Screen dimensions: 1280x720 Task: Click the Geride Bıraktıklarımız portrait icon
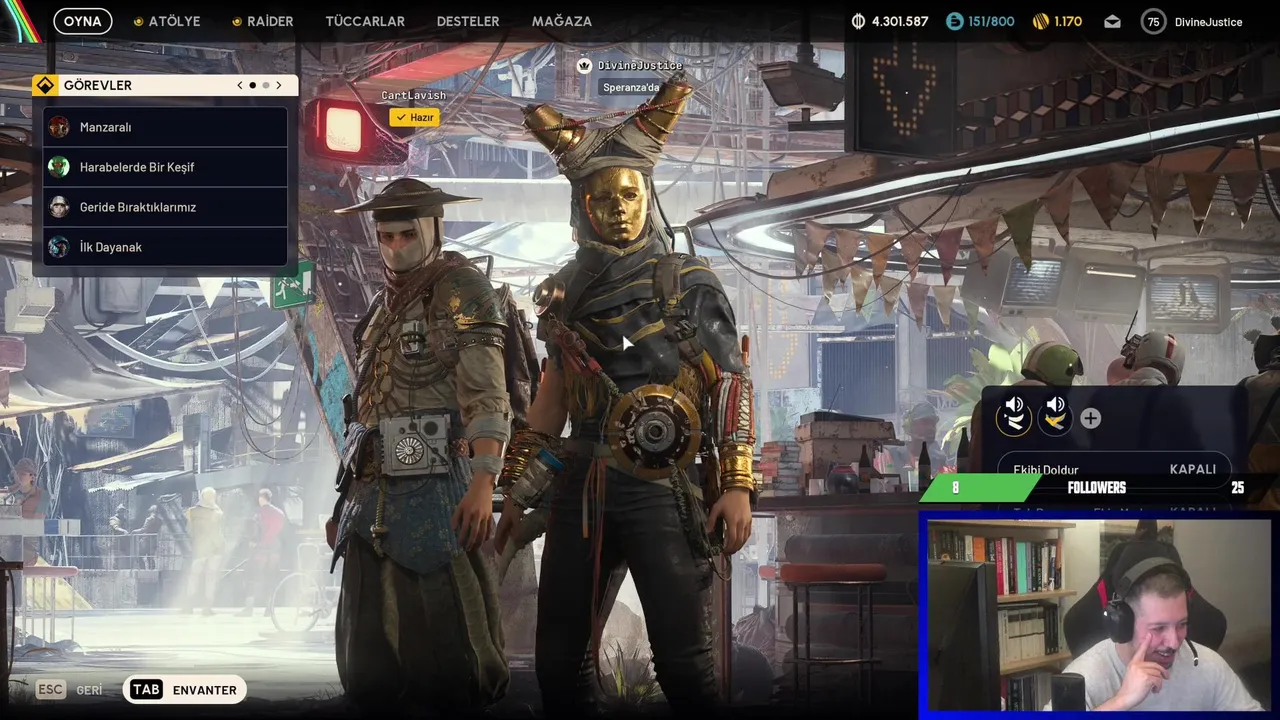tap(59, 207)
